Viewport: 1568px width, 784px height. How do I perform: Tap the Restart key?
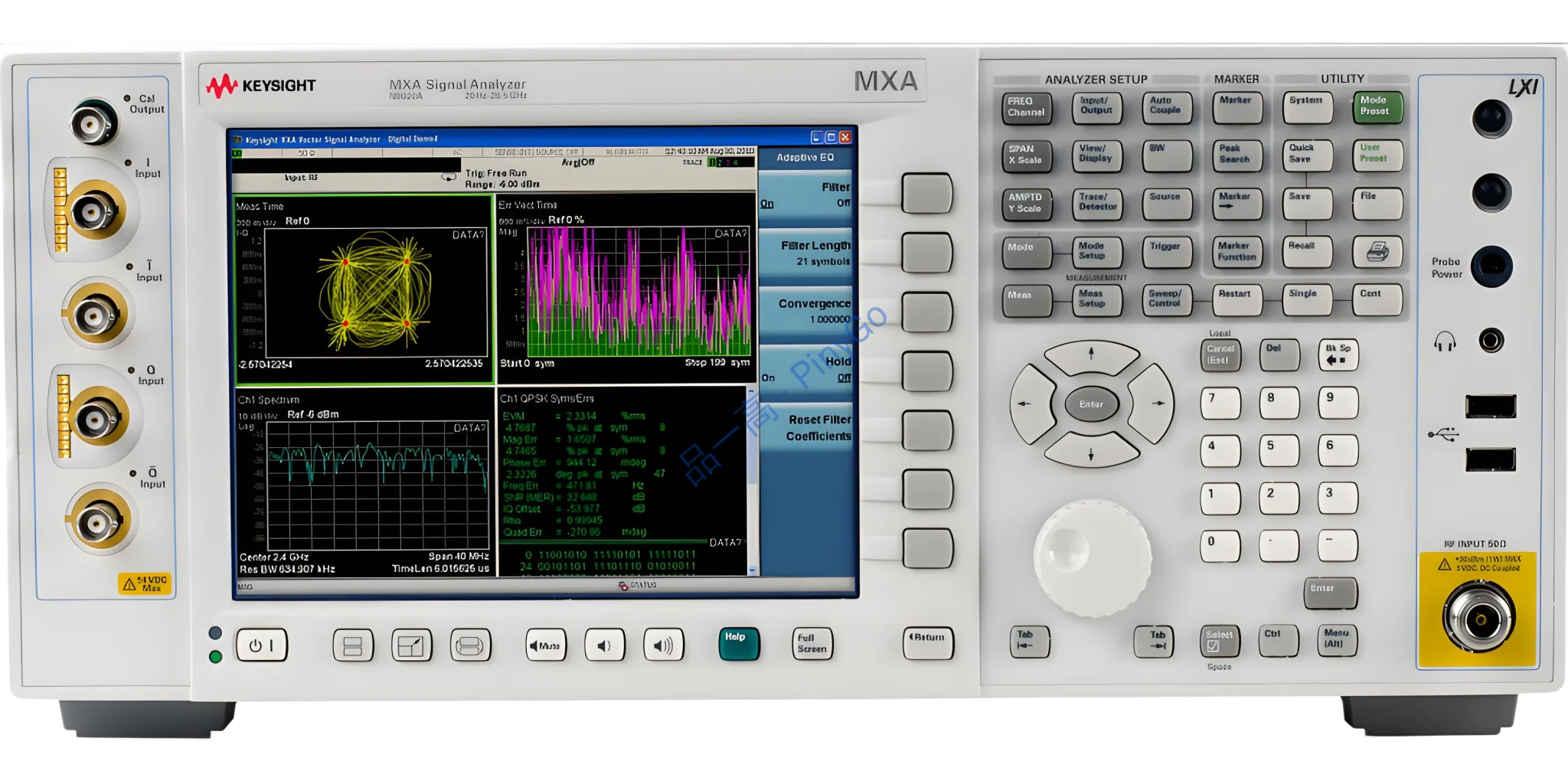1237,299
